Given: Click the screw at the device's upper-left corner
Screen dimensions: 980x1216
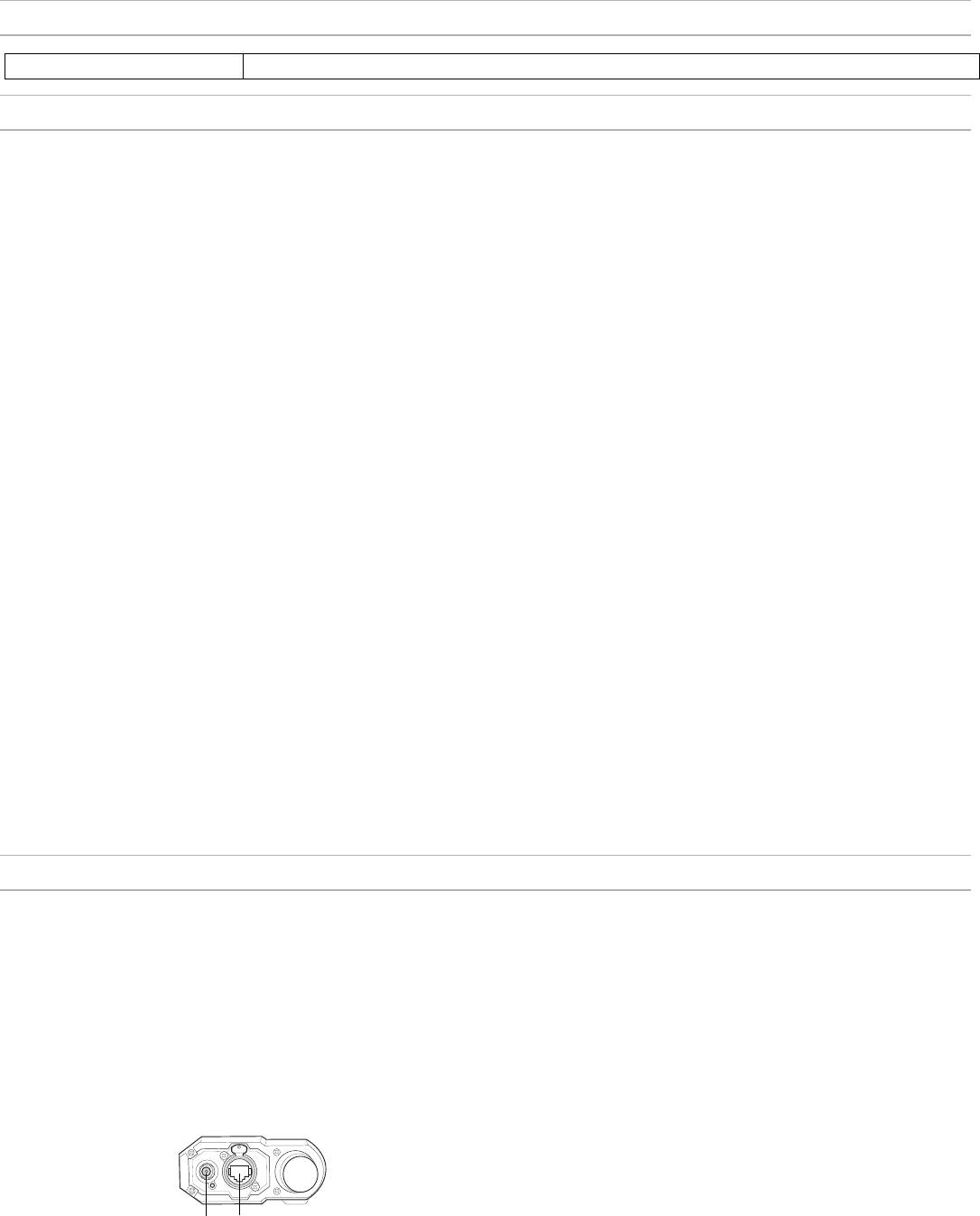Looking at the screenshot, I should 191,1153.
